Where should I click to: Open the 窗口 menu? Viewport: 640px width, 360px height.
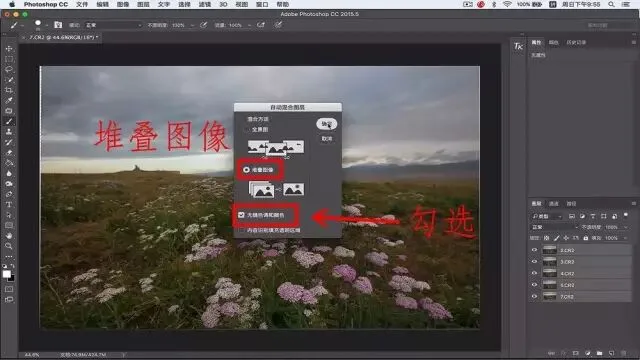(x=262, y=4)
